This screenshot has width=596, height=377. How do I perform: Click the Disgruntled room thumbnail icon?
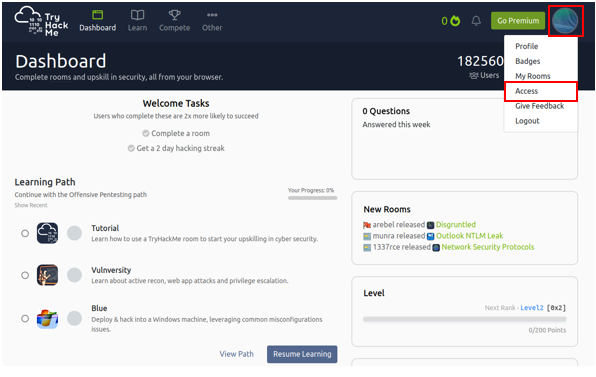pos(430,225)
